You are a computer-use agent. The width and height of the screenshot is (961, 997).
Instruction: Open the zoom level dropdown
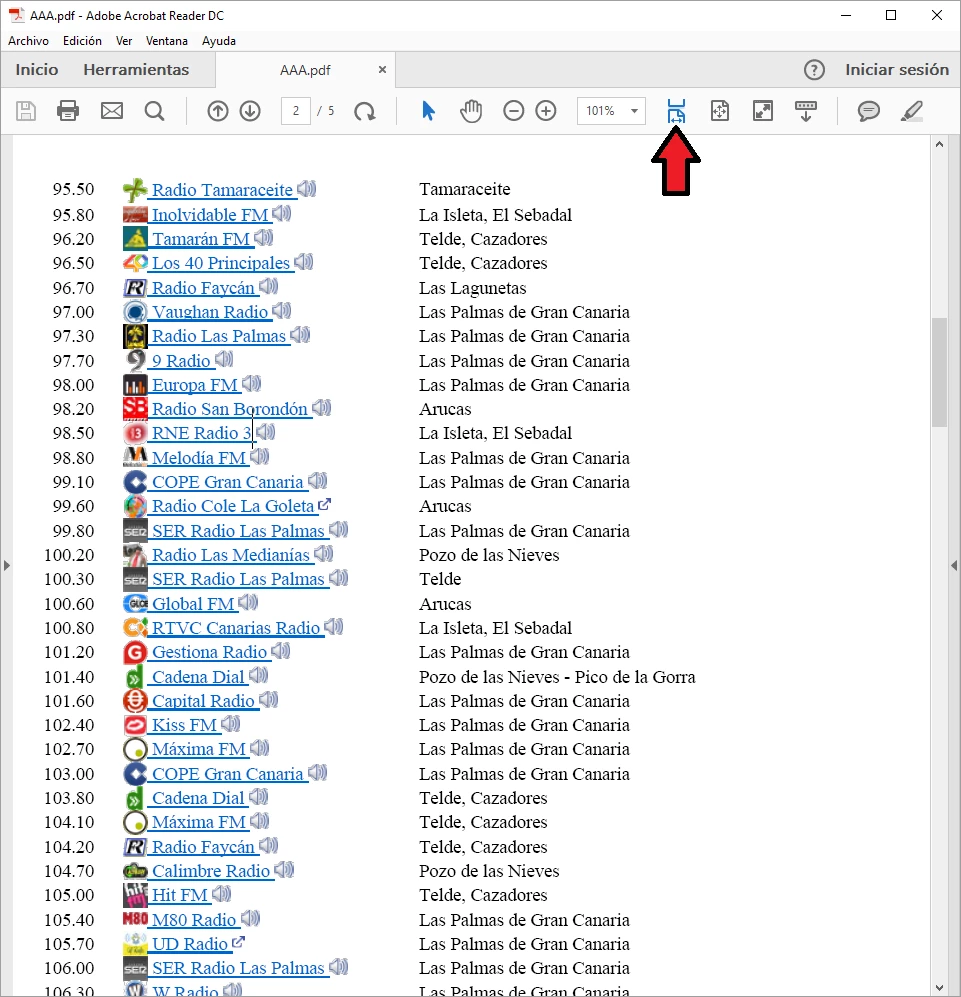pos(634,111)
